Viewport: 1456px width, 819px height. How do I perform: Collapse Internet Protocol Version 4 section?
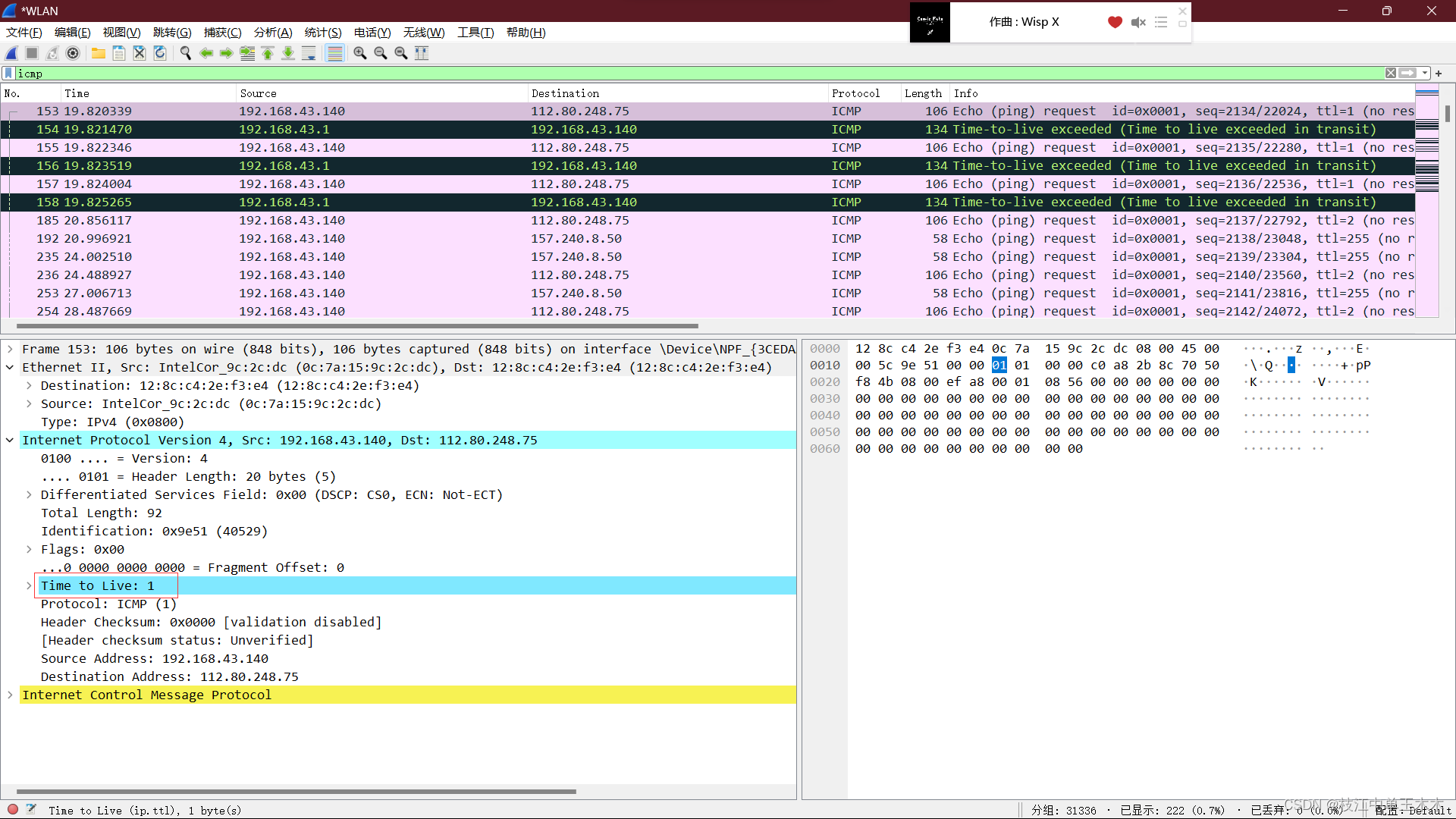point(10,440)
